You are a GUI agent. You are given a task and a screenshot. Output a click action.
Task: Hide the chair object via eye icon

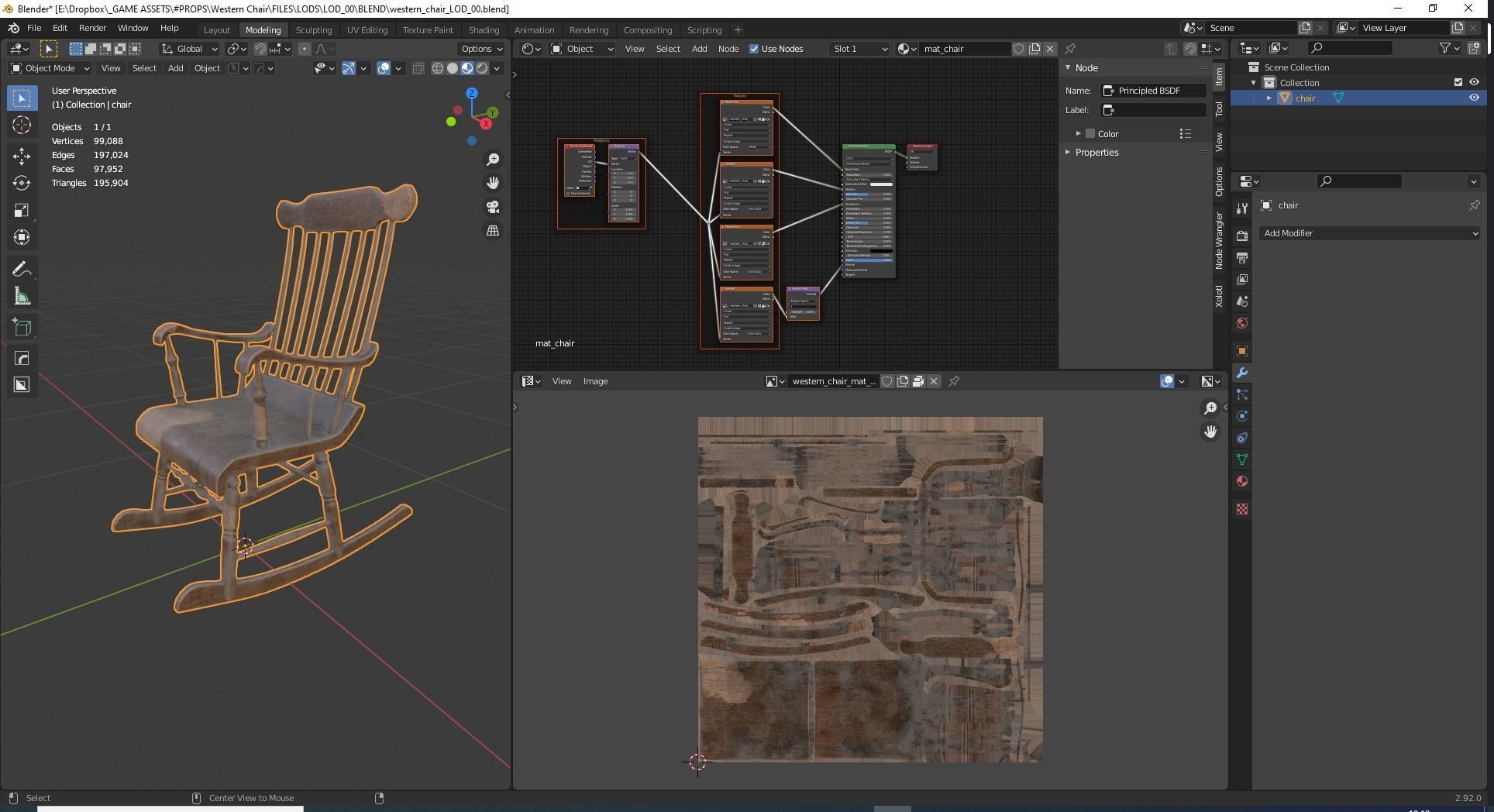pyautogui.click(x=1474, y=98)
